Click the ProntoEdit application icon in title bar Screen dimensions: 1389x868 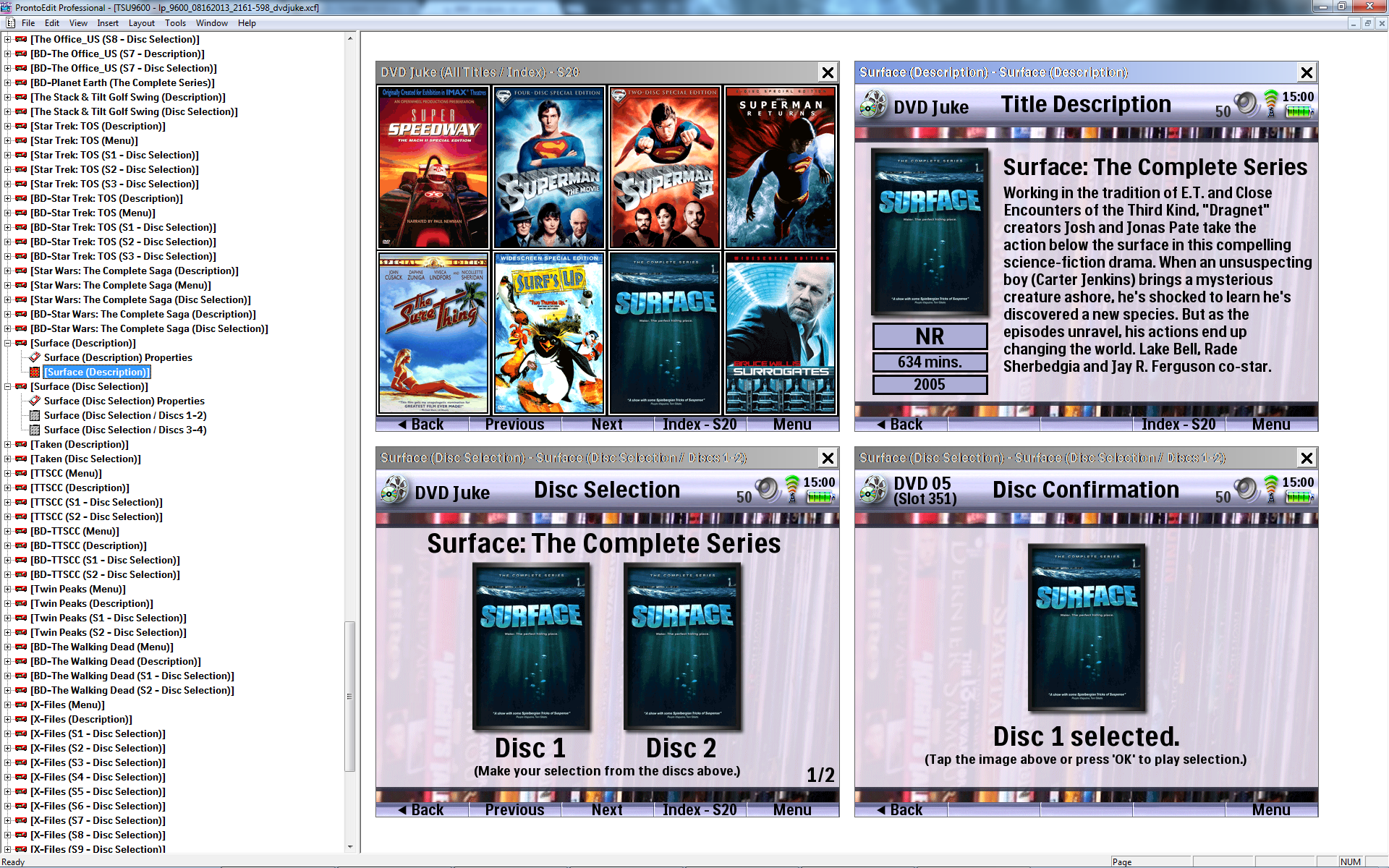coord(7,7)
